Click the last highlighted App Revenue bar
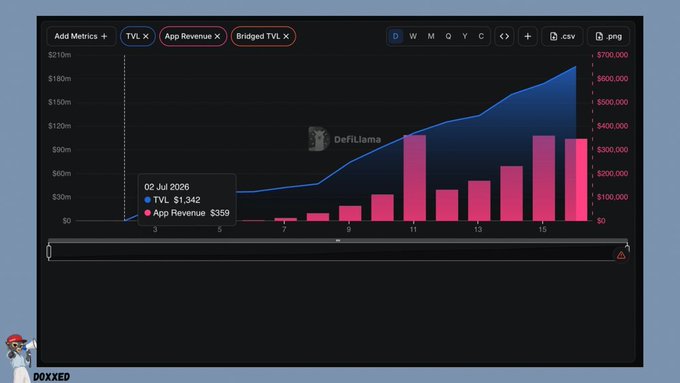This screenshot has height=383, width=680. (x=576, y=180)
